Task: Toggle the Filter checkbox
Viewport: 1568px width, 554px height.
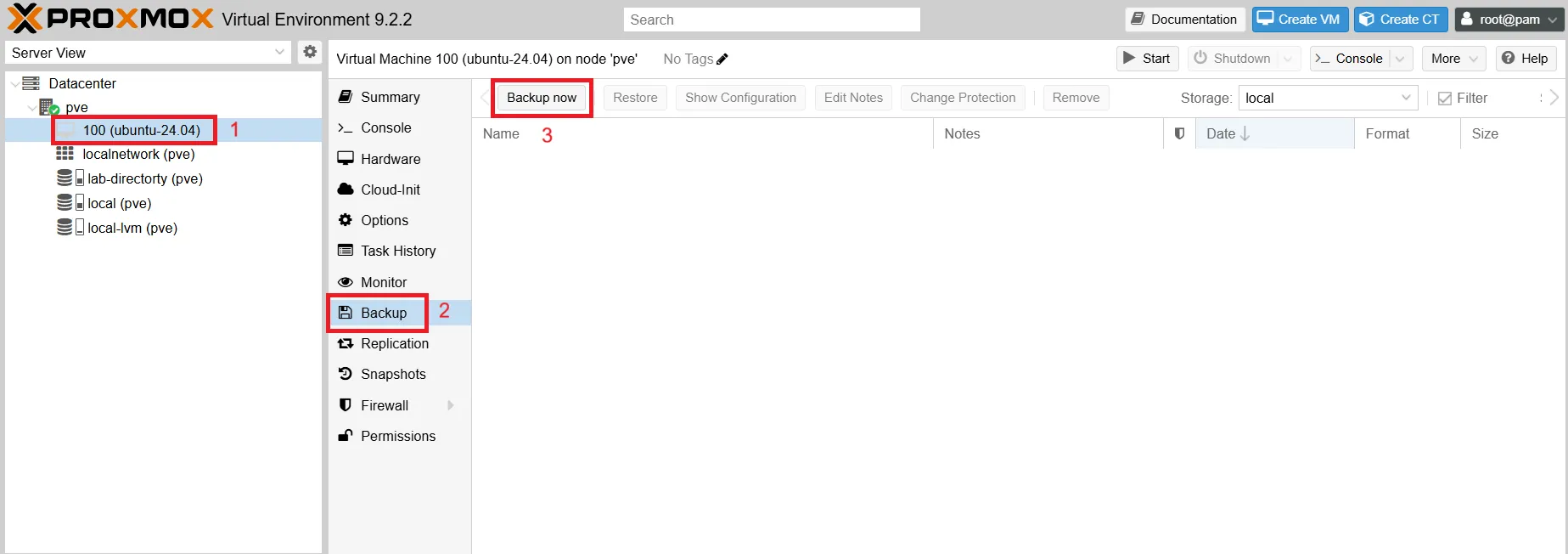Action: (1445, 99)
